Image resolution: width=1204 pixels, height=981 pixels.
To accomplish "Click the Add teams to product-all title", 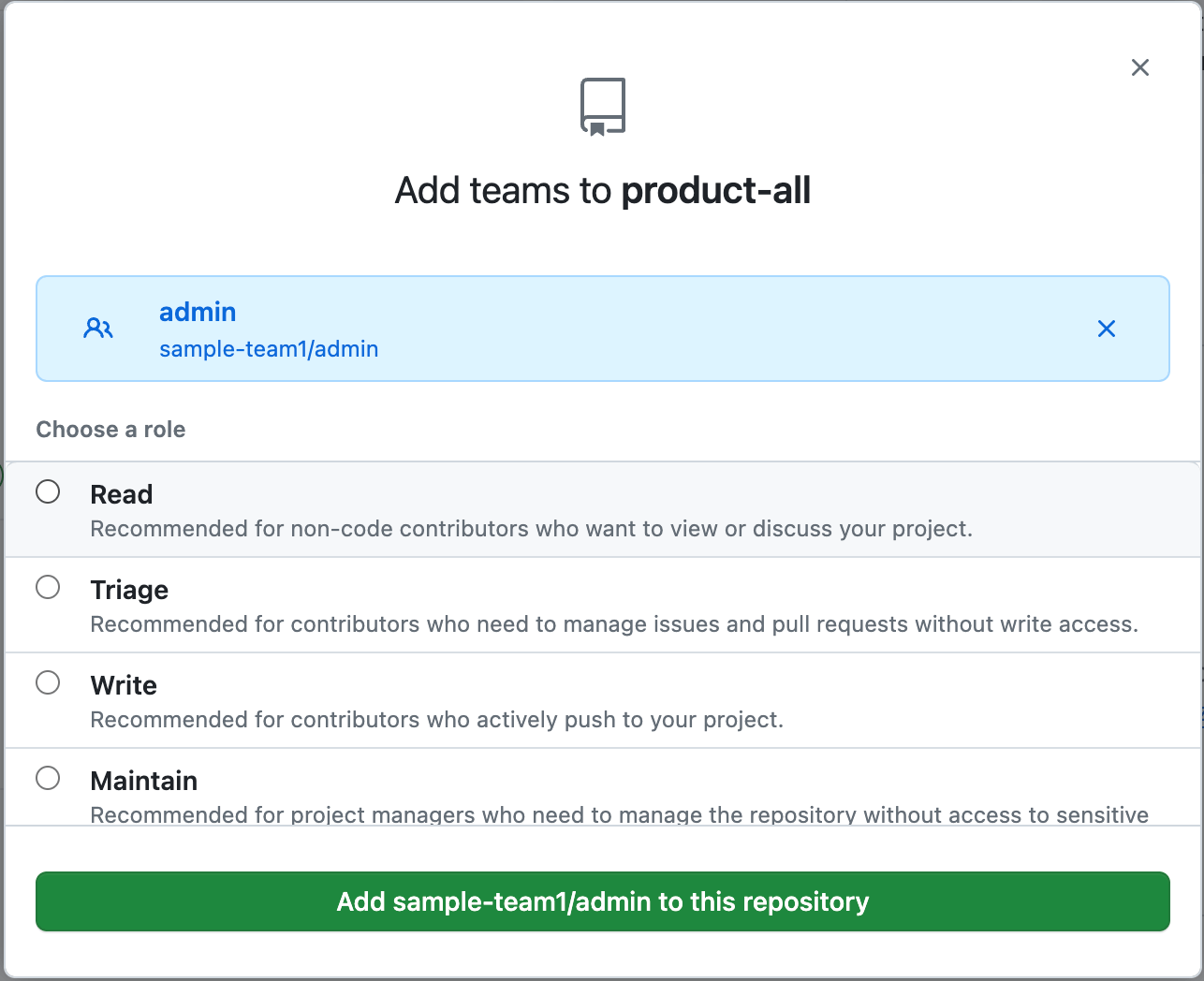I will [603, 190].
